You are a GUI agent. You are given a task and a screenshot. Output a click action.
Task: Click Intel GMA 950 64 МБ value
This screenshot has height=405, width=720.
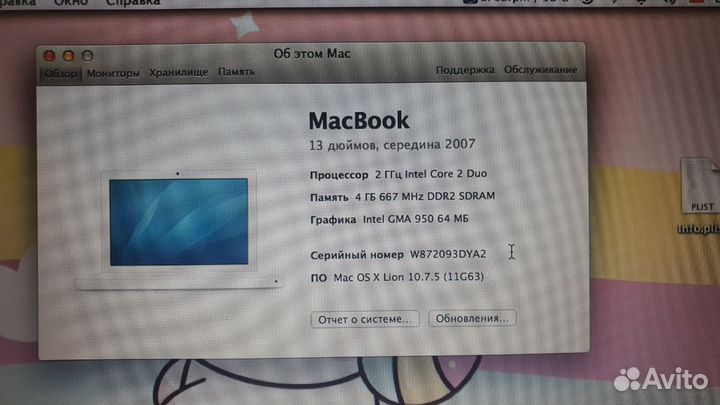pyautogui.click(x=416, y=219)
